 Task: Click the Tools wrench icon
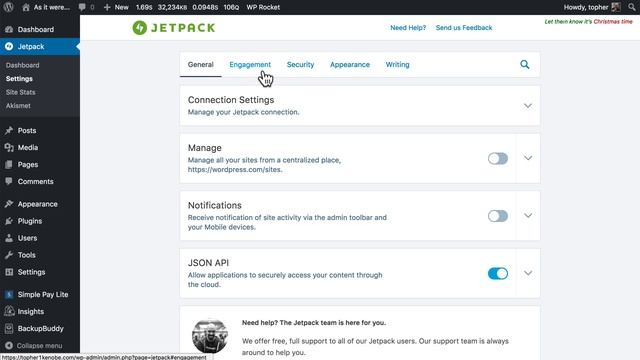coord(9,255)
